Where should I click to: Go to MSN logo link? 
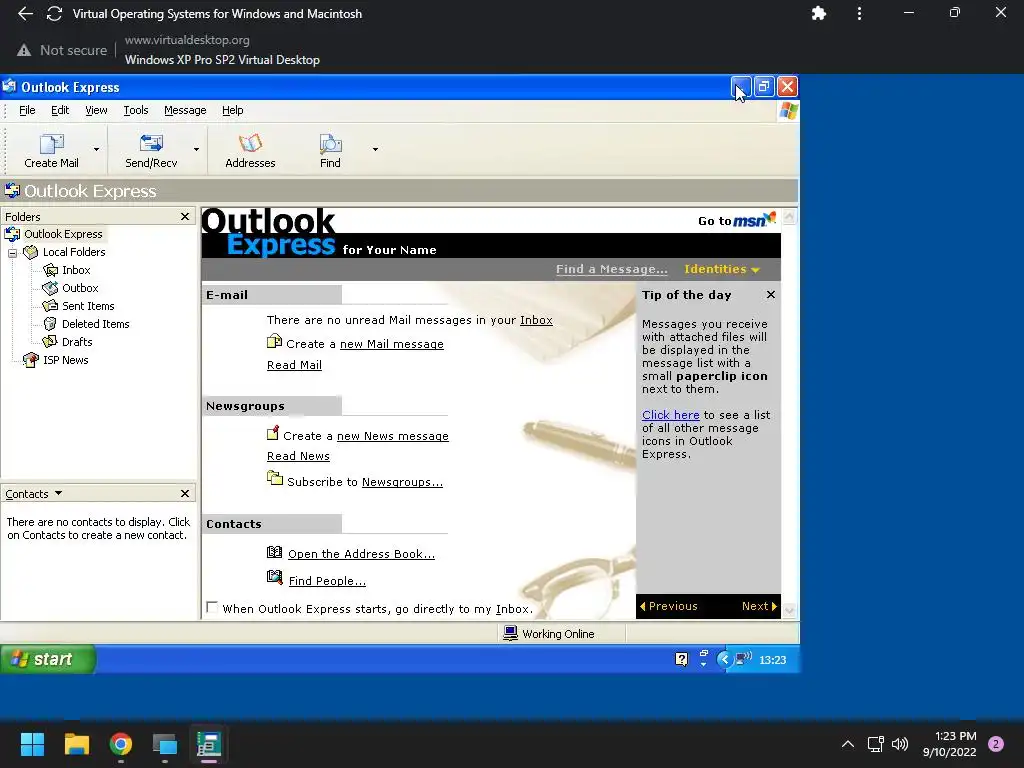[x=754, y=219]
